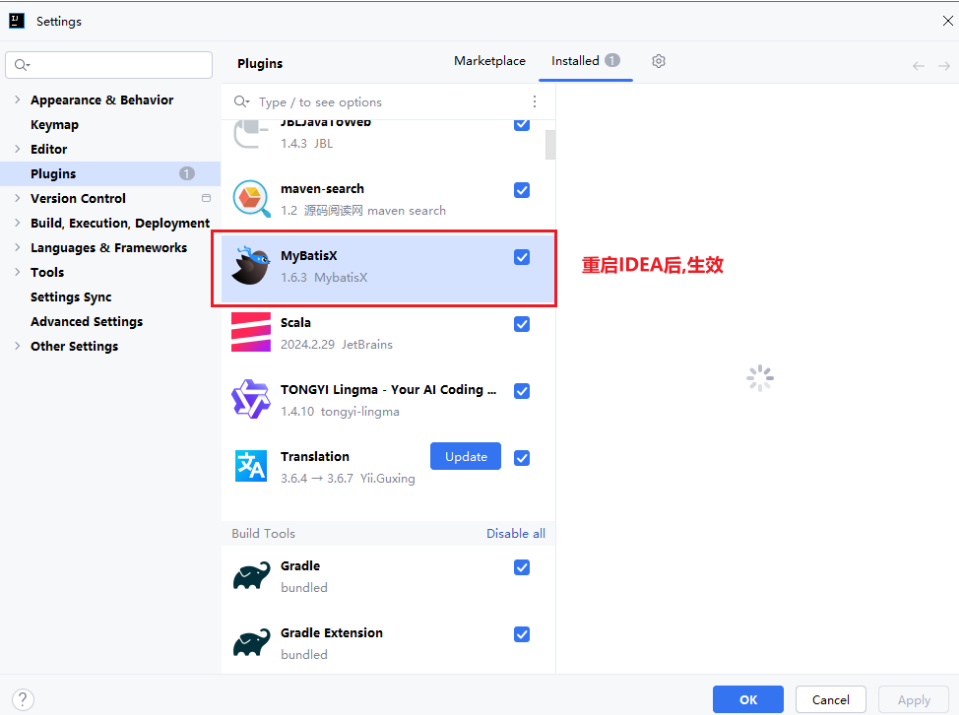Click the Gradle Extension elephant icon
959x715 pixels.
(x=251, y=642)
